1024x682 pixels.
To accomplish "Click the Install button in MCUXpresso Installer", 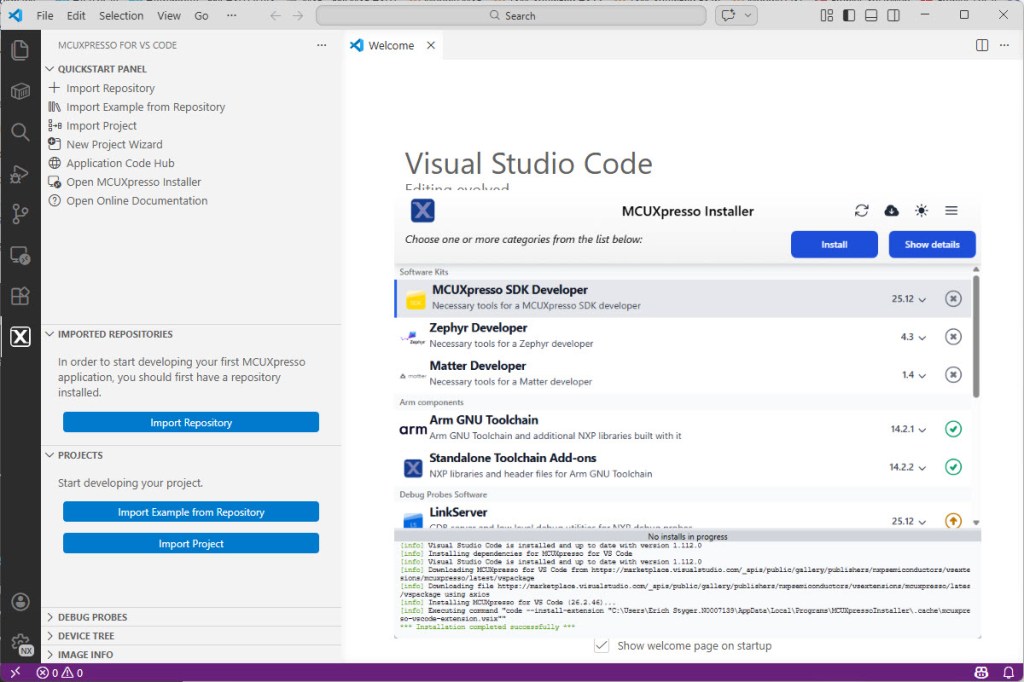I will [x=833, y=244].
